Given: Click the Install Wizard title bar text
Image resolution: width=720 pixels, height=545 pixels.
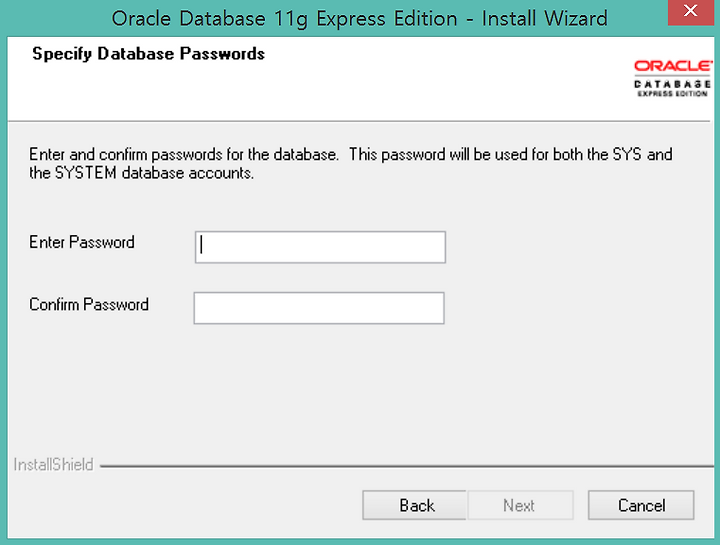Looking at the screenshot, I should 360,19.
